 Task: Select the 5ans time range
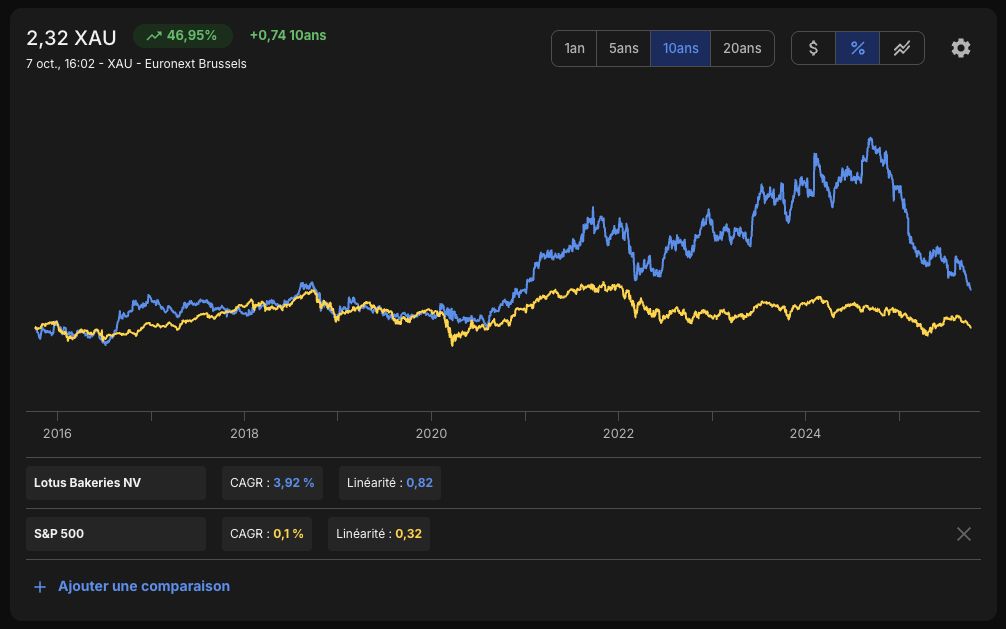point(623,48)
